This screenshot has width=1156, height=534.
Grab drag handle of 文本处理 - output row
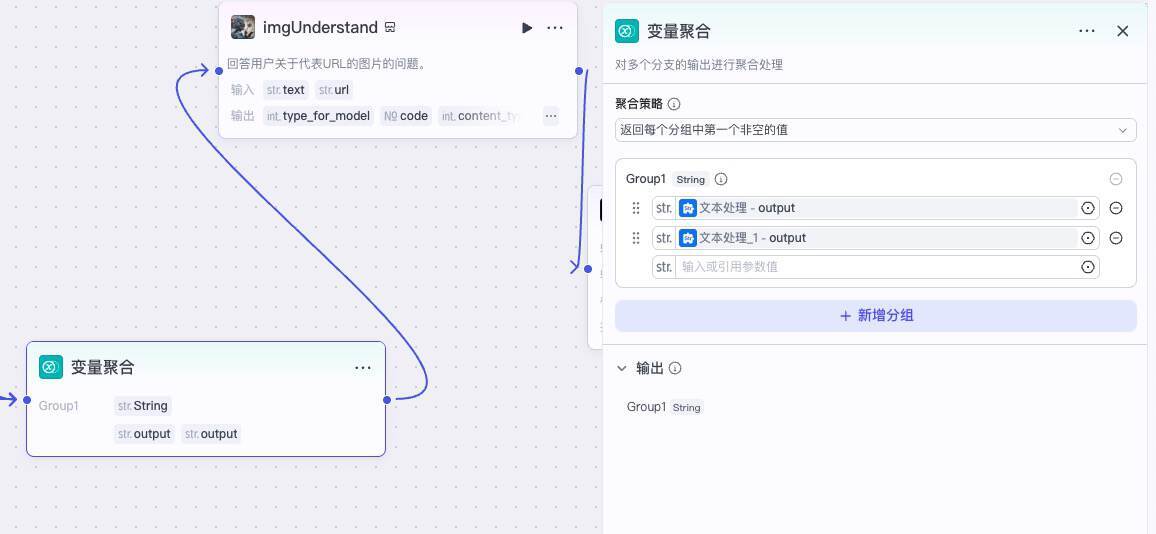[636, 208]
